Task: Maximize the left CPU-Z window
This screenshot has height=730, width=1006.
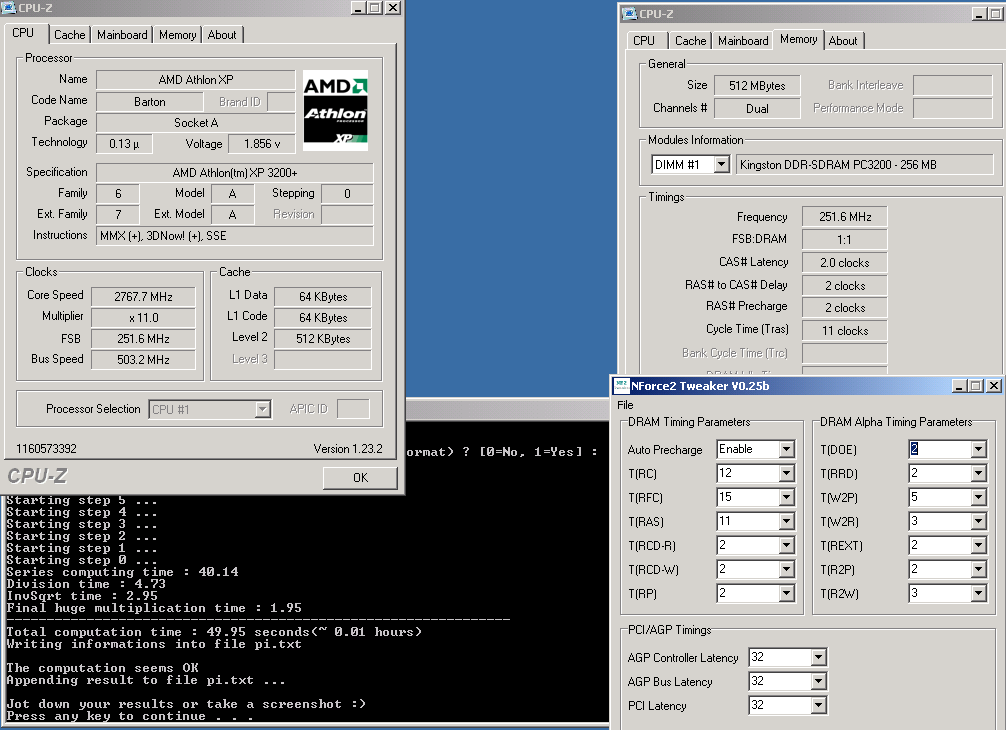Action: 375,8
